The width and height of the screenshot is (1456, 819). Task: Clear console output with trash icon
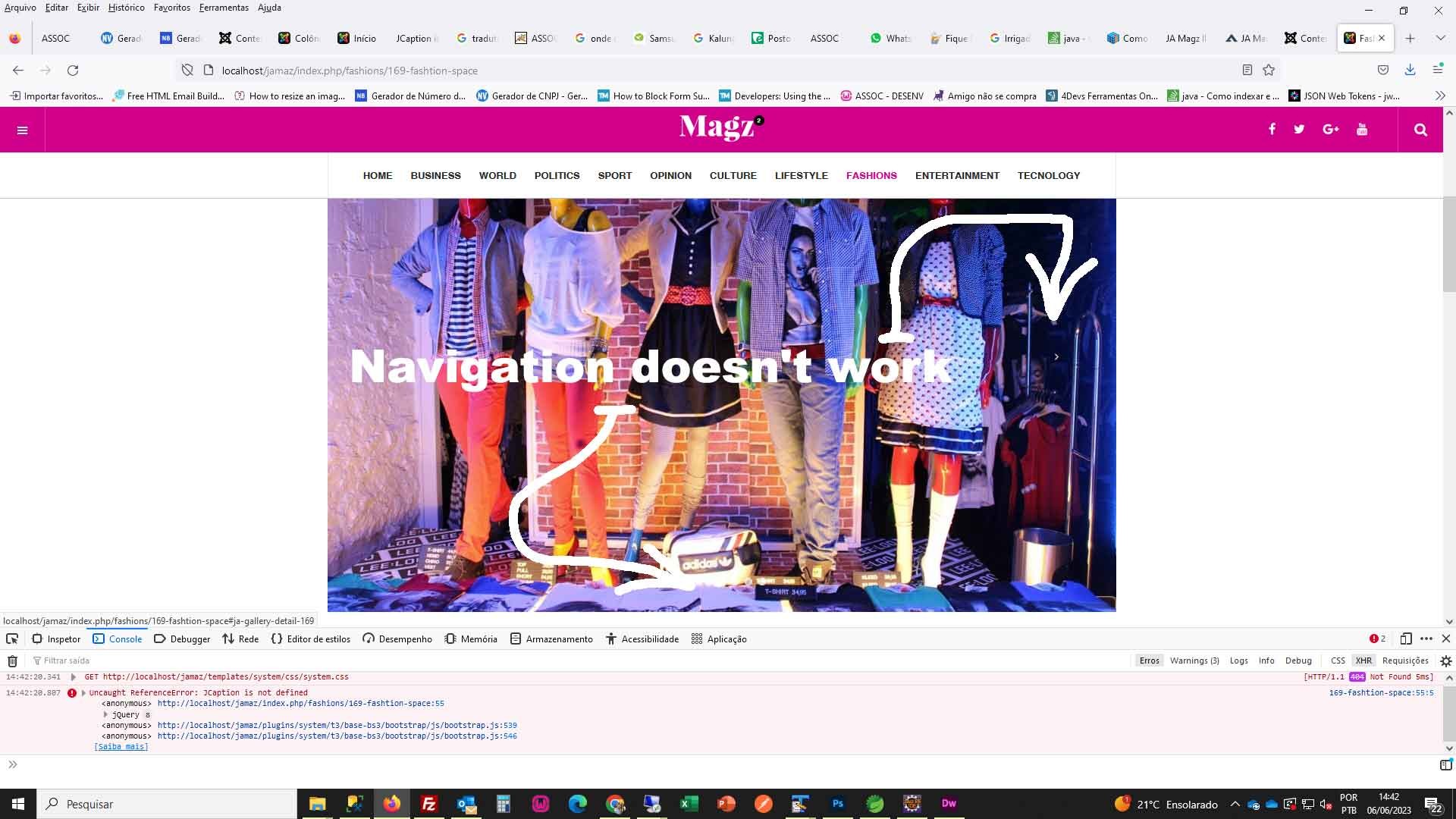(12, 661)
